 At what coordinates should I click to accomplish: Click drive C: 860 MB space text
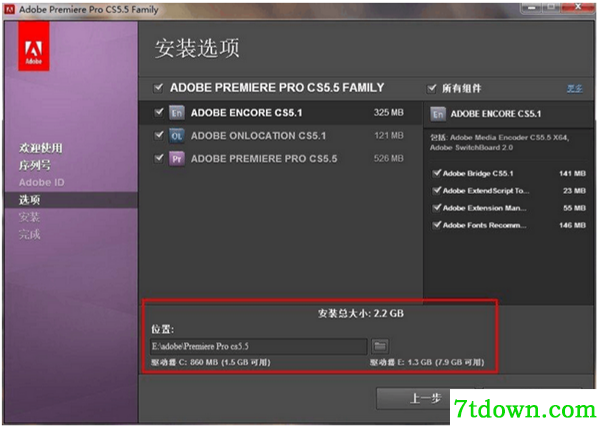point(210,362)
